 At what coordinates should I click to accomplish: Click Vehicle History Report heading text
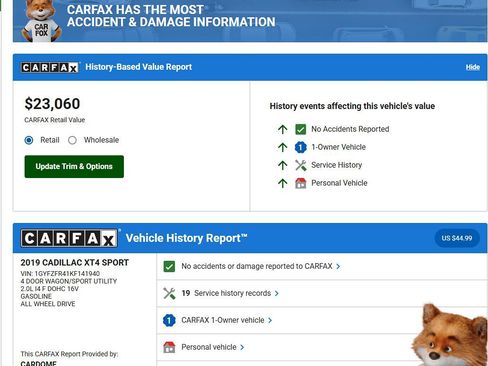(x=187, y=238)
